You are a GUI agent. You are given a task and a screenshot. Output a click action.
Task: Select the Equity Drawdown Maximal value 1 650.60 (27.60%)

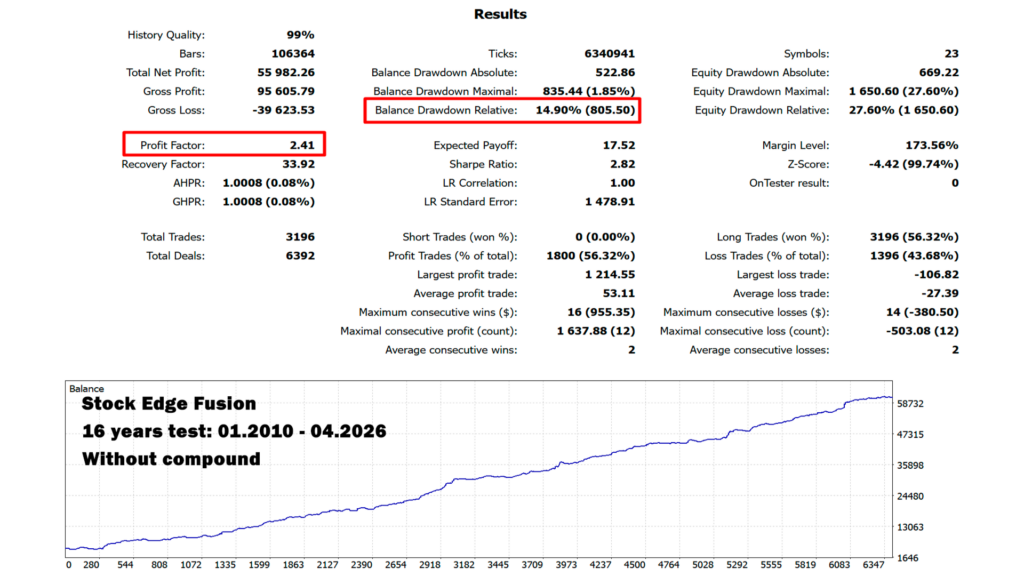(x=904, y=91)
